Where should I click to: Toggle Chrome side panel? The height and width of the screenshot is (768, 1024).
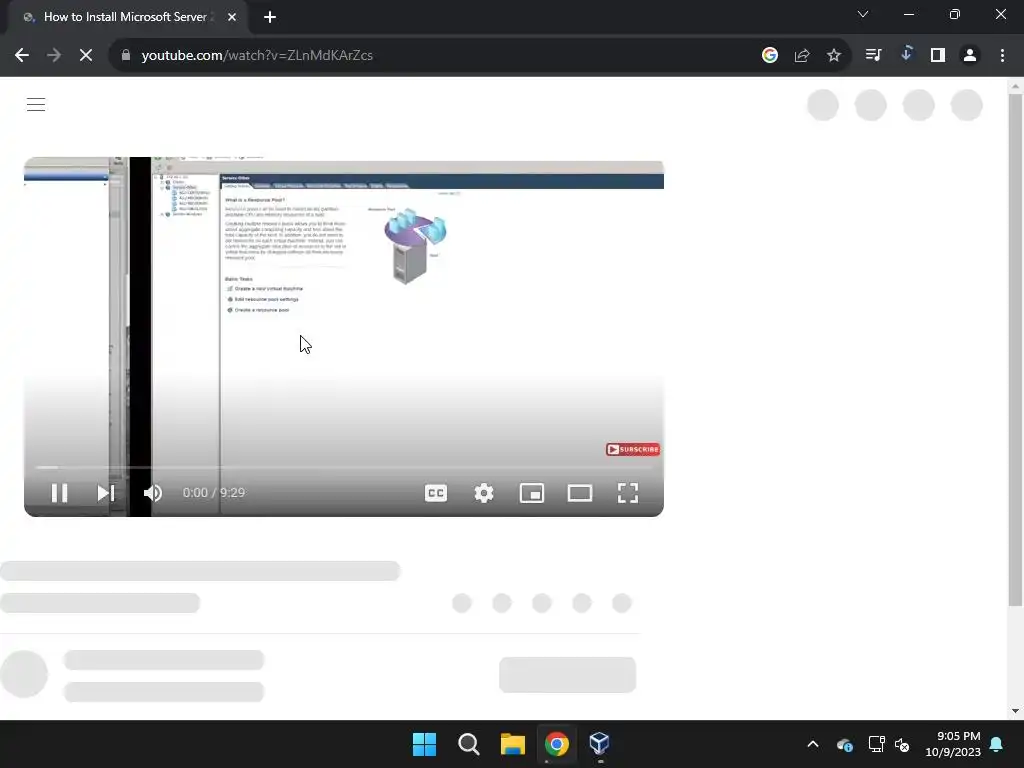938,56
